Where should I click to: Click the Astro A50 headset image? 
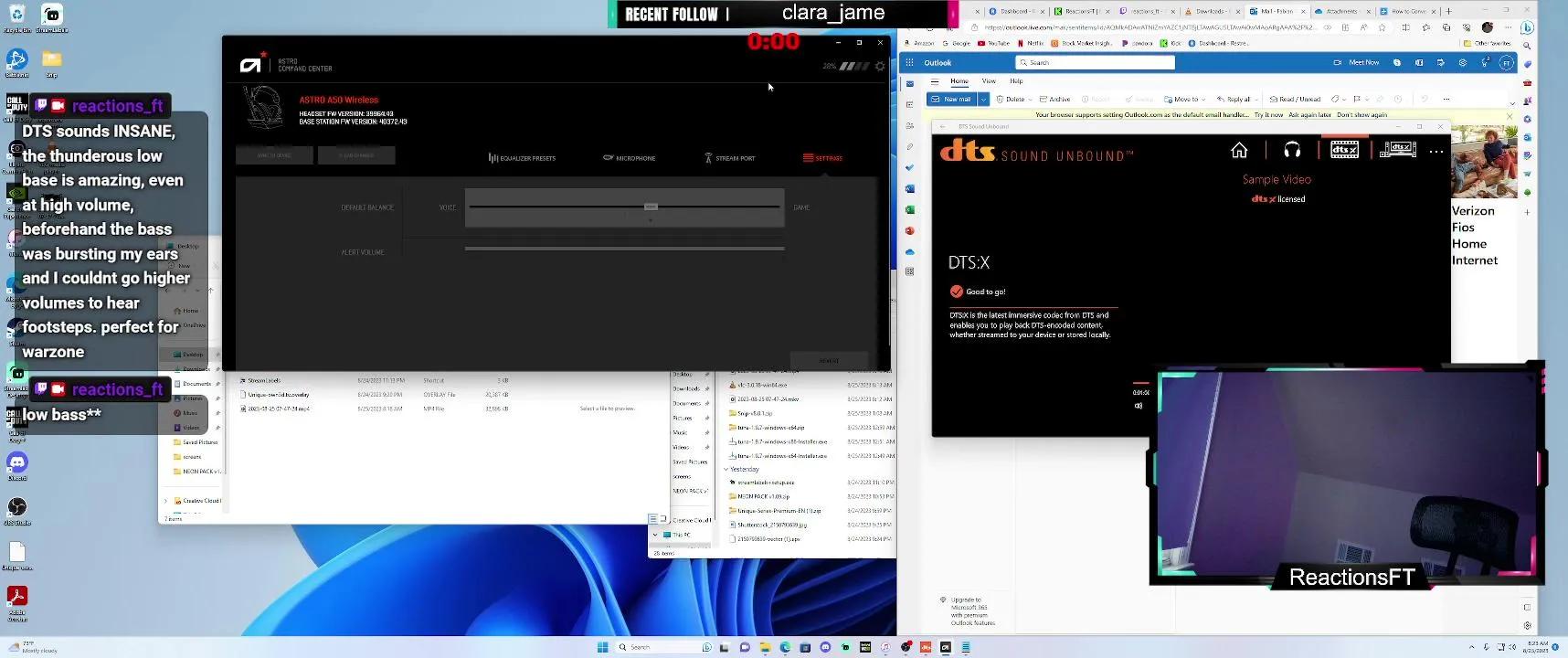pyautogui.click(x=263, y=107)
